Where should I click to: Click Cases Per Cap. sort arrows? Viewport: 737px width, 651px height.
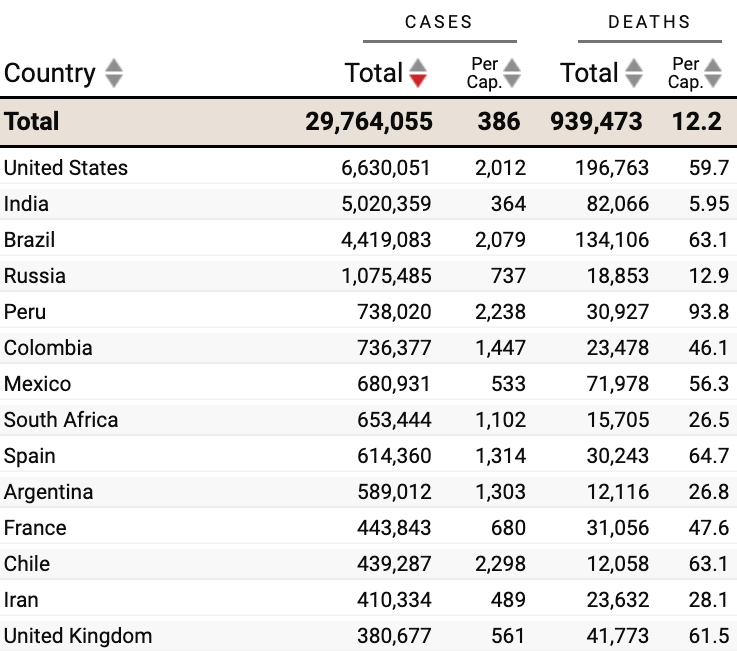[512, 73]
